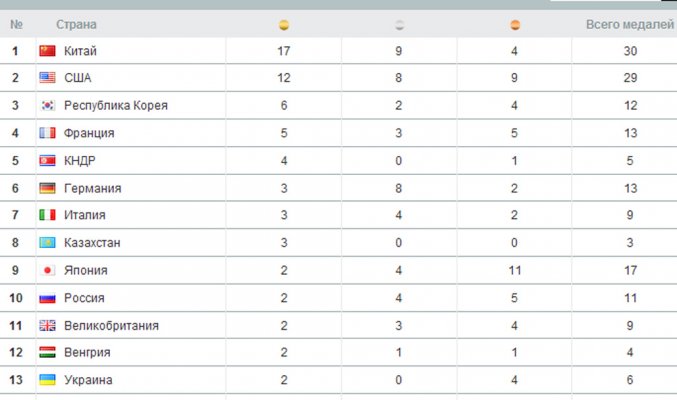The width and height of the screenshot is (677, 400).
Task: Click the Венгрия country name
Action: 87,352
